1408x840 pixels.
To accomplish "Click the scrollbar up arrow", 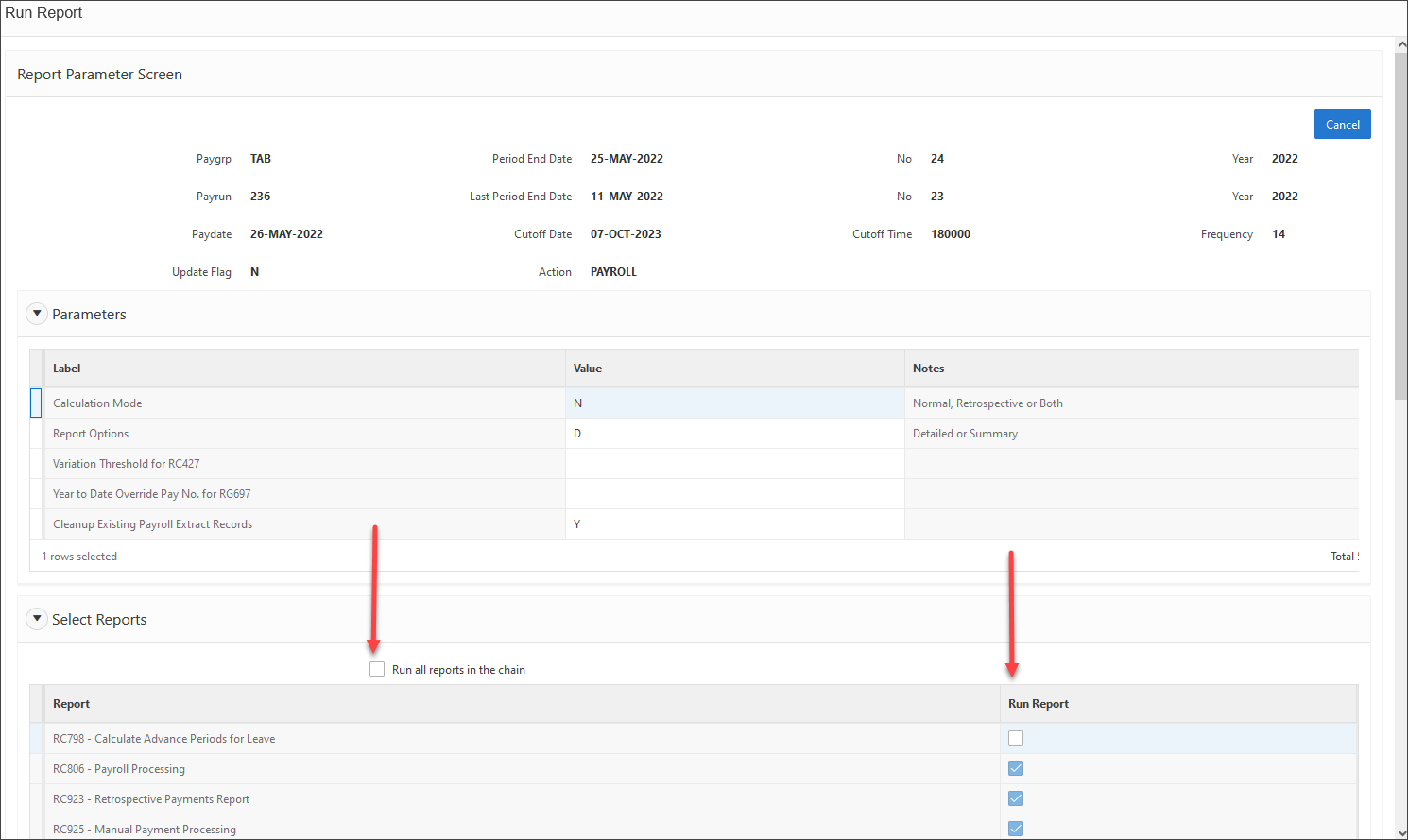I will click(x=1401, y=44).
